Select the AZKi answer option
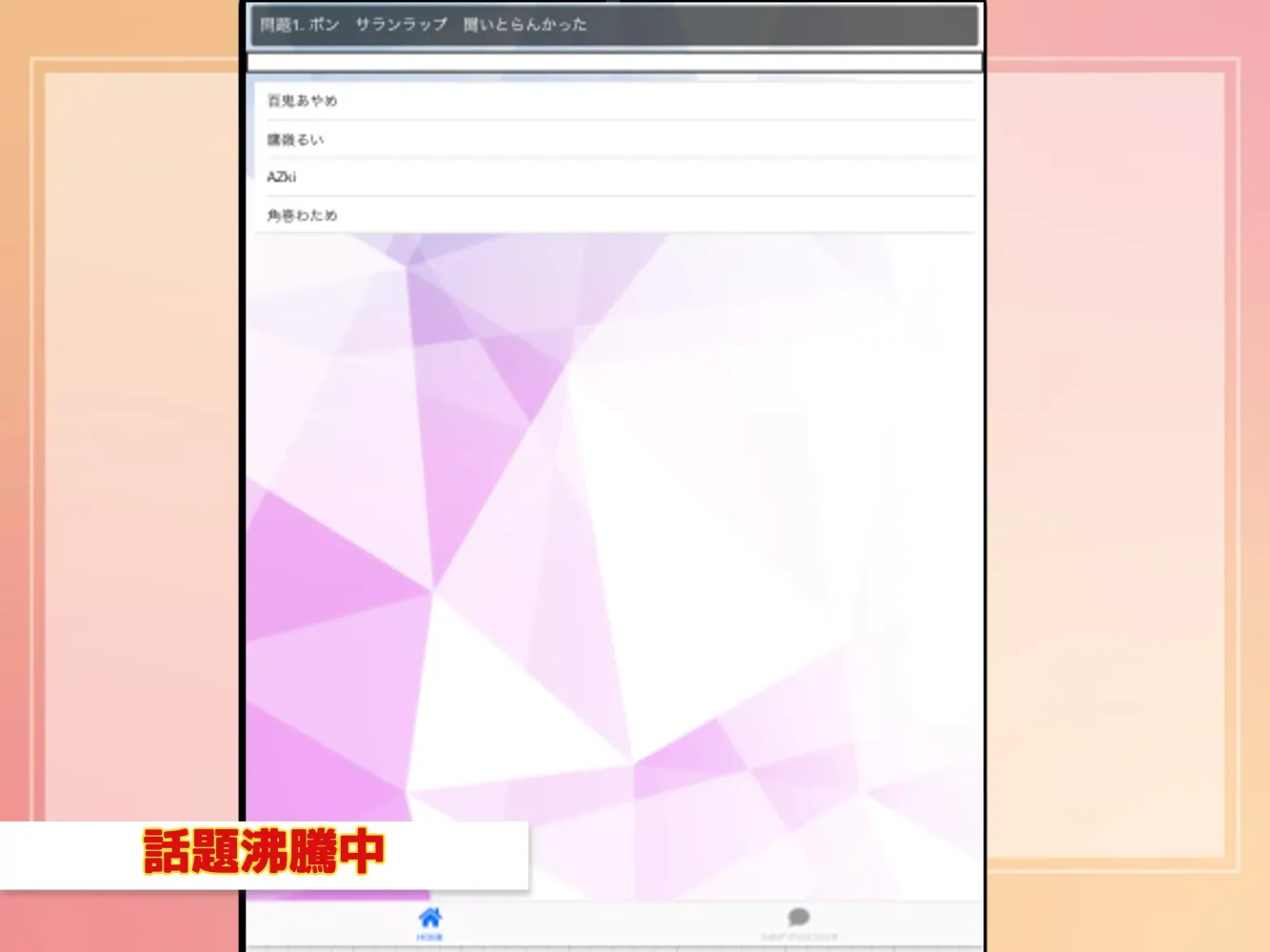This screenshot has height=952, width=1270. click(281, 177)
